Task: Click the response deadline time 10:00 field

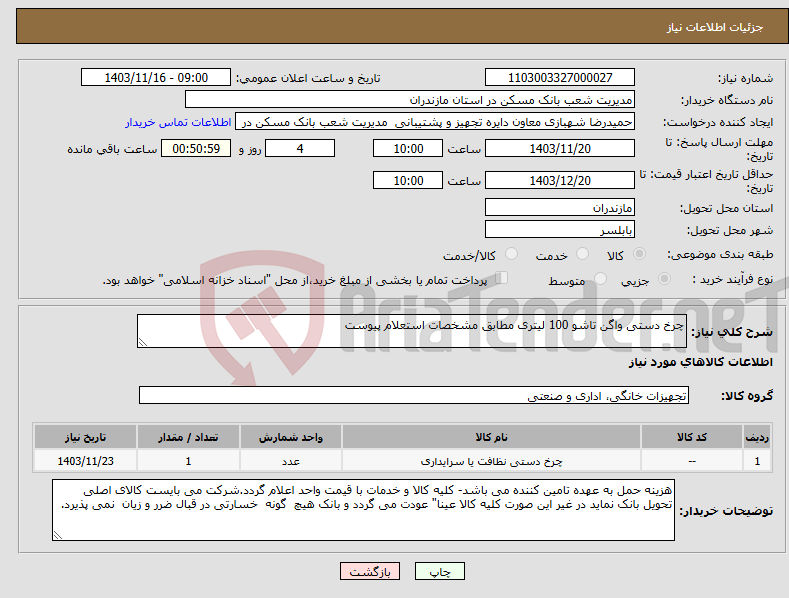Action: 408,148
